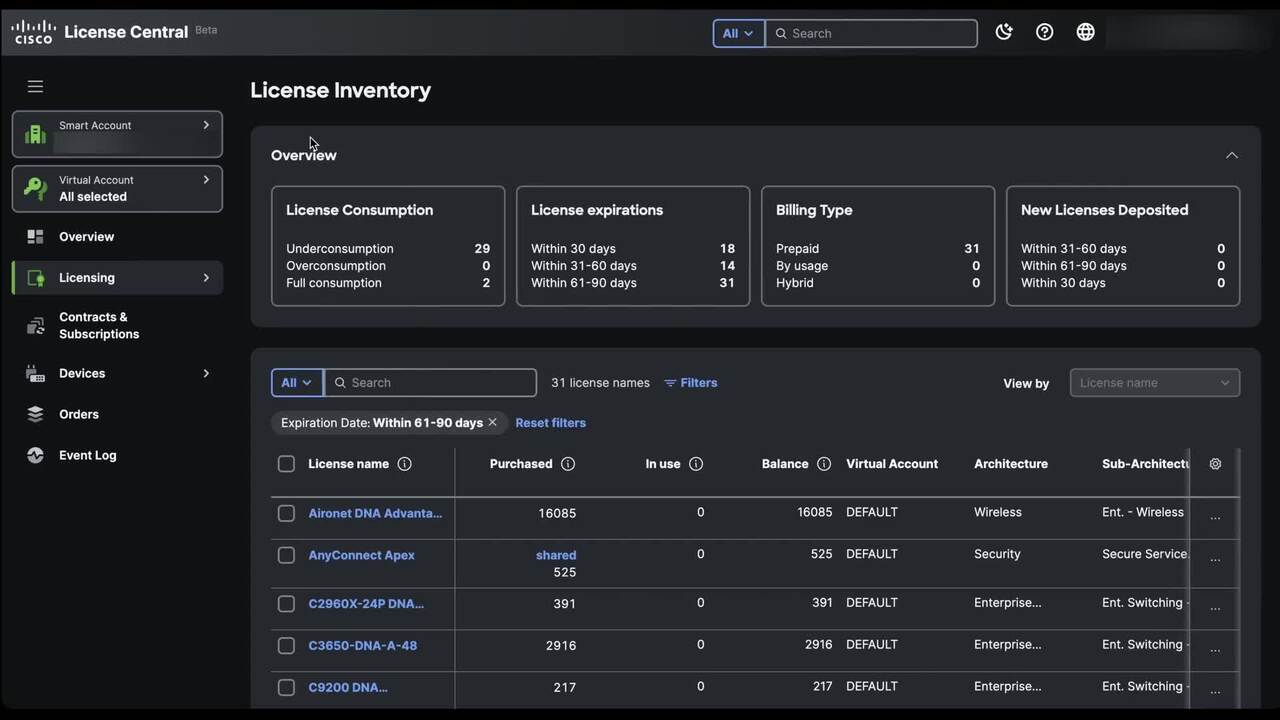Click the Devices sidebar icon
The image size is (1280, 720).
(36, 374)
